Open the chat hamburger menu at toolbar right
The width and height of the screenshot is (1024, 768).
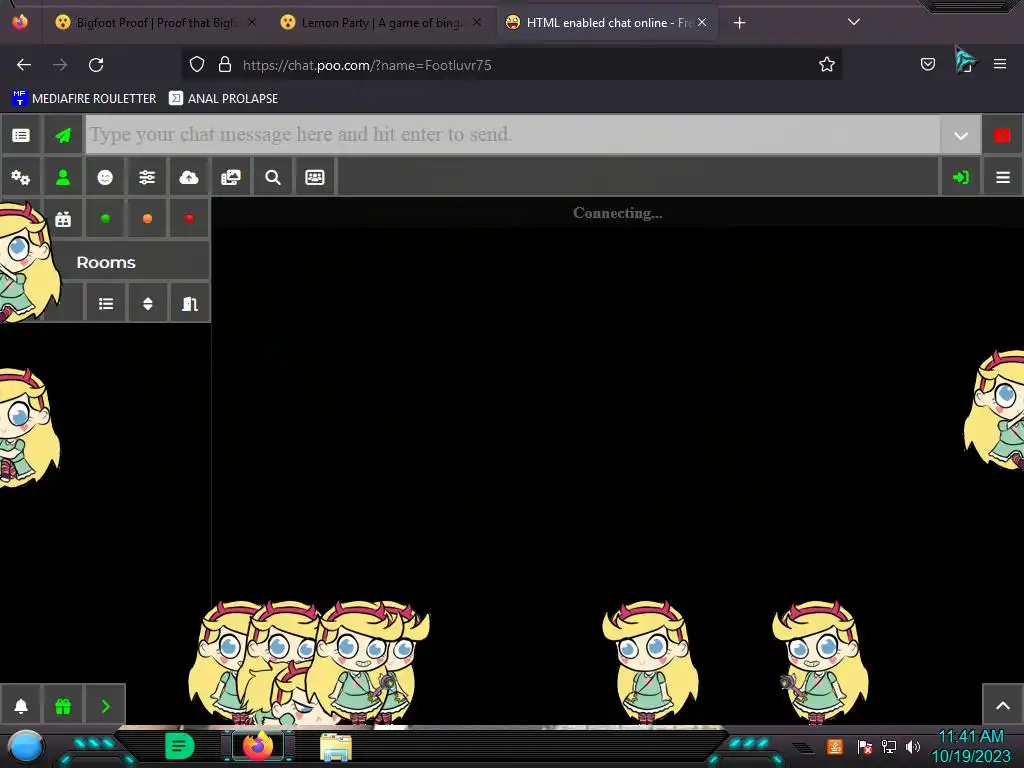pos(1003,177)
